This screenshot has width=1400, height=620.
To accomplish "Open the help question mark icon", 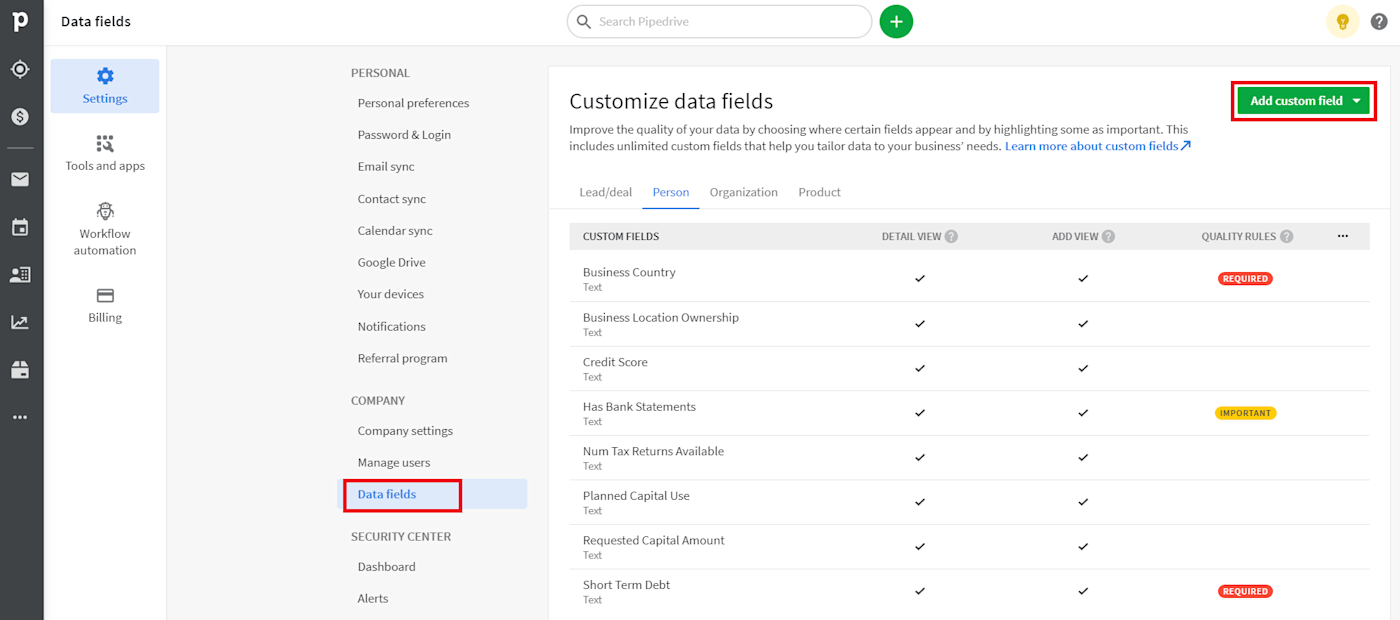I will click(1379, 21).
